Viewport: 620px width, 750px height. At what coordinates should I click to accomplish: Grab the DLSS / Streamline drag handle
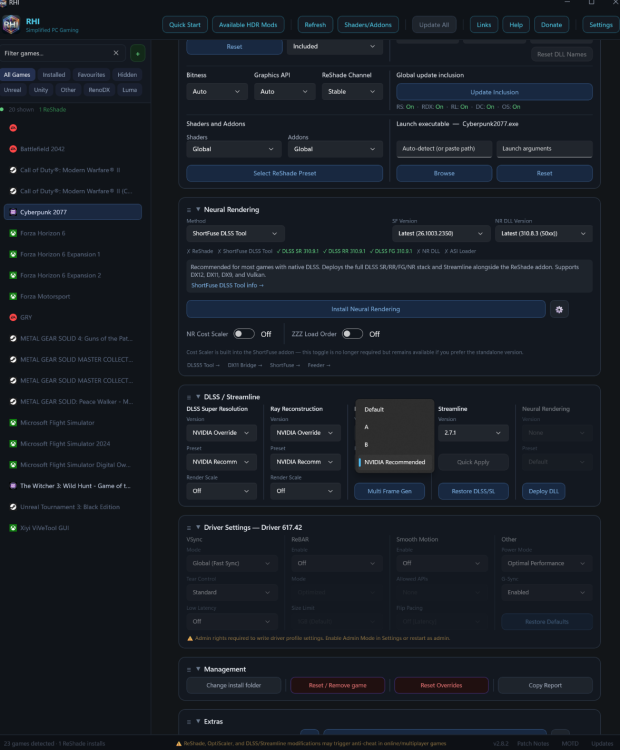coord(189,397)
